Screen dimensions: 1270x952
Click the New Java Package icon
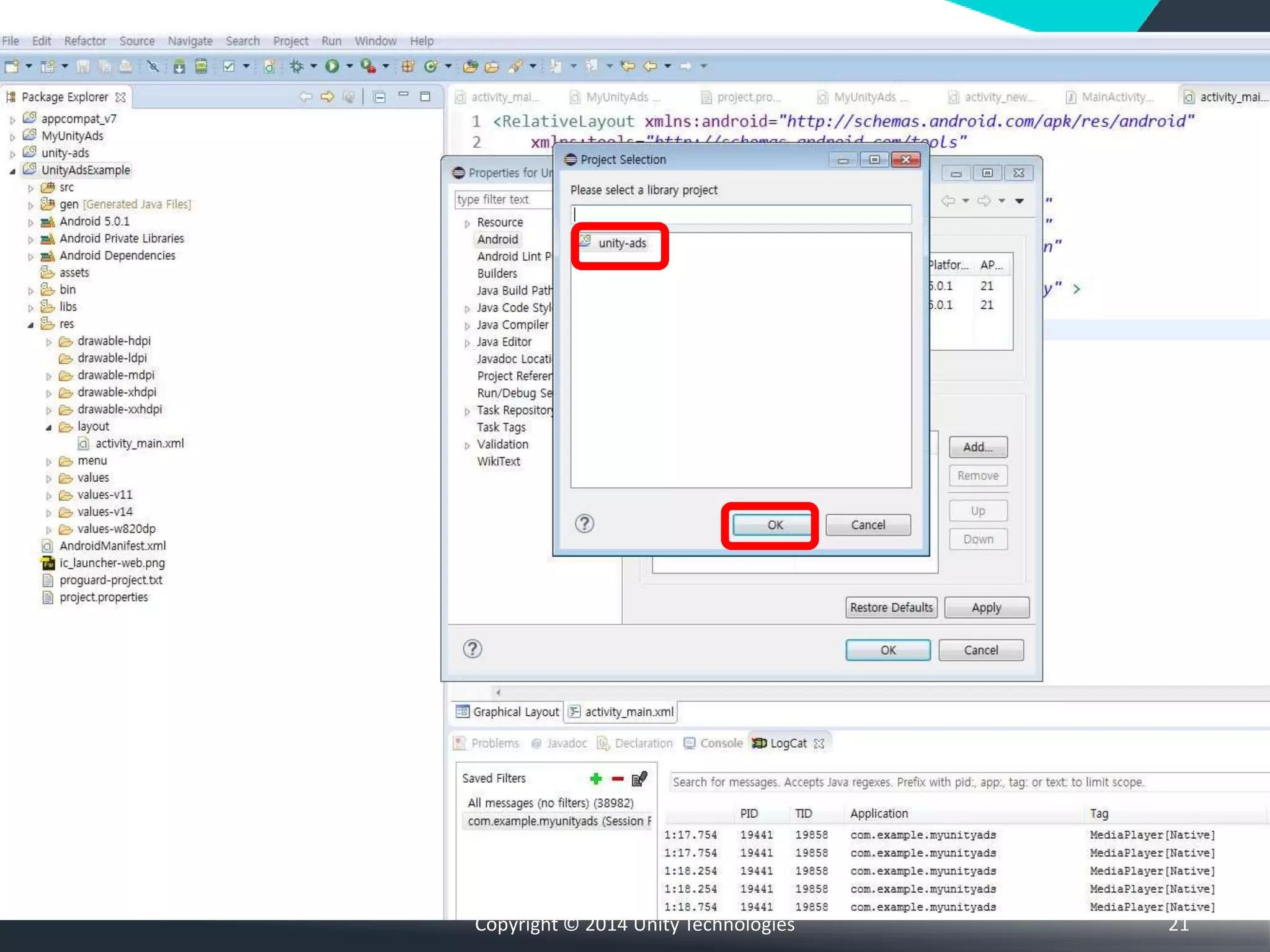pos(407,66)
